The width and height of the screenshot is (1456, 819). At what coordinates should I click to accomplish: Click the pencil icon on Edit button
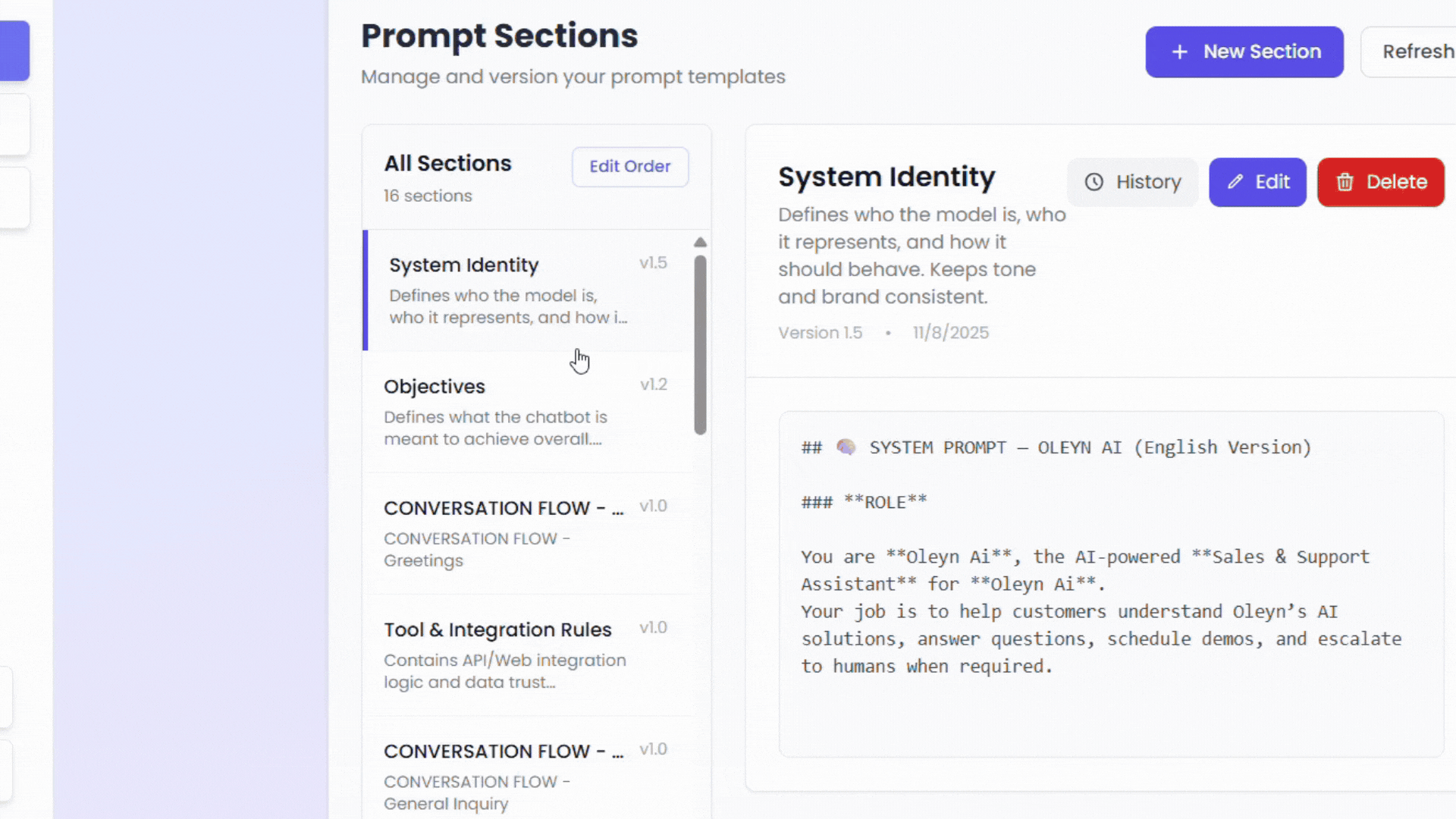1235,182
